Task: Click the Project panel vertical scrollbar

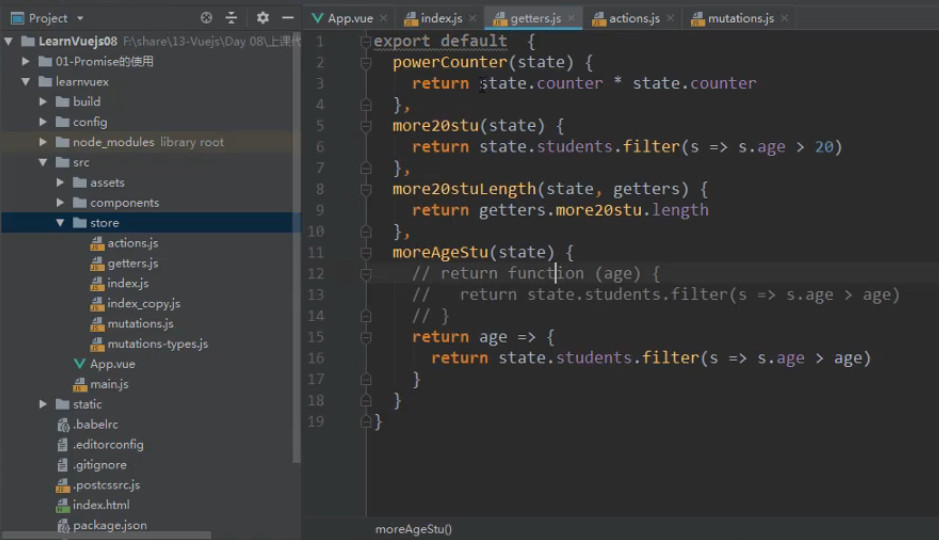Action: point(296,248)
